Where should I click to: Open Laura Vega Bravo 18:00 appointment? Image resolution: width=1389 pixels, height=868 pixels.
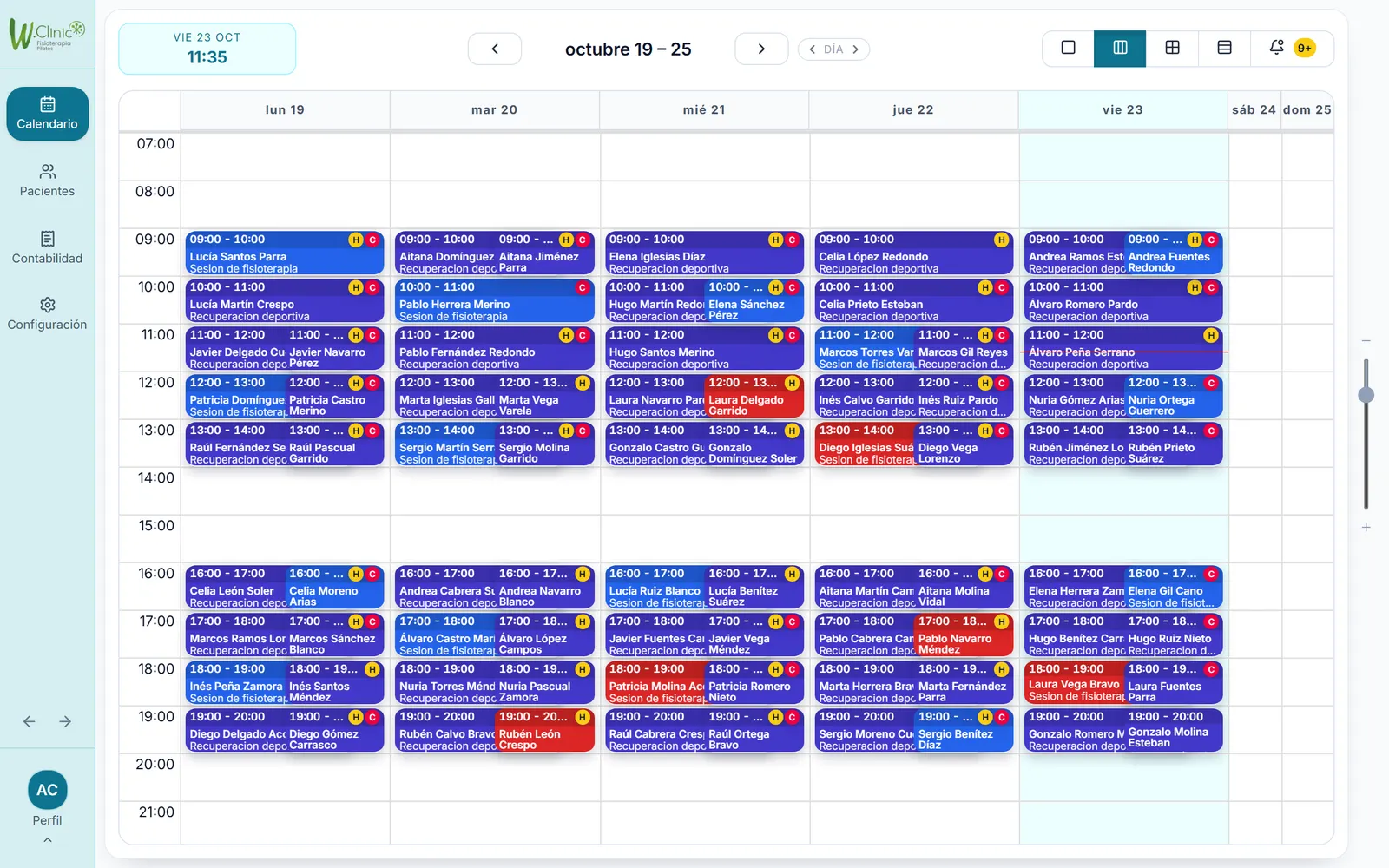(x=1074, y=682)
